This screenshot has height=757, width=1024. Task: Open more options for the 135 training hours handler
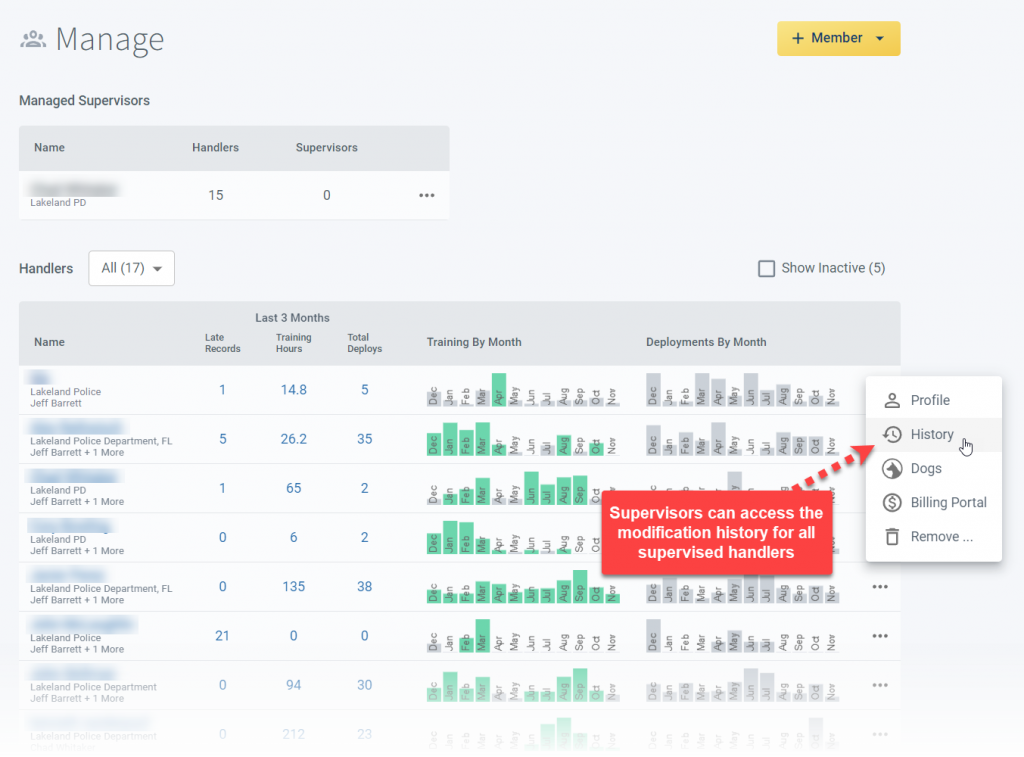880,587
